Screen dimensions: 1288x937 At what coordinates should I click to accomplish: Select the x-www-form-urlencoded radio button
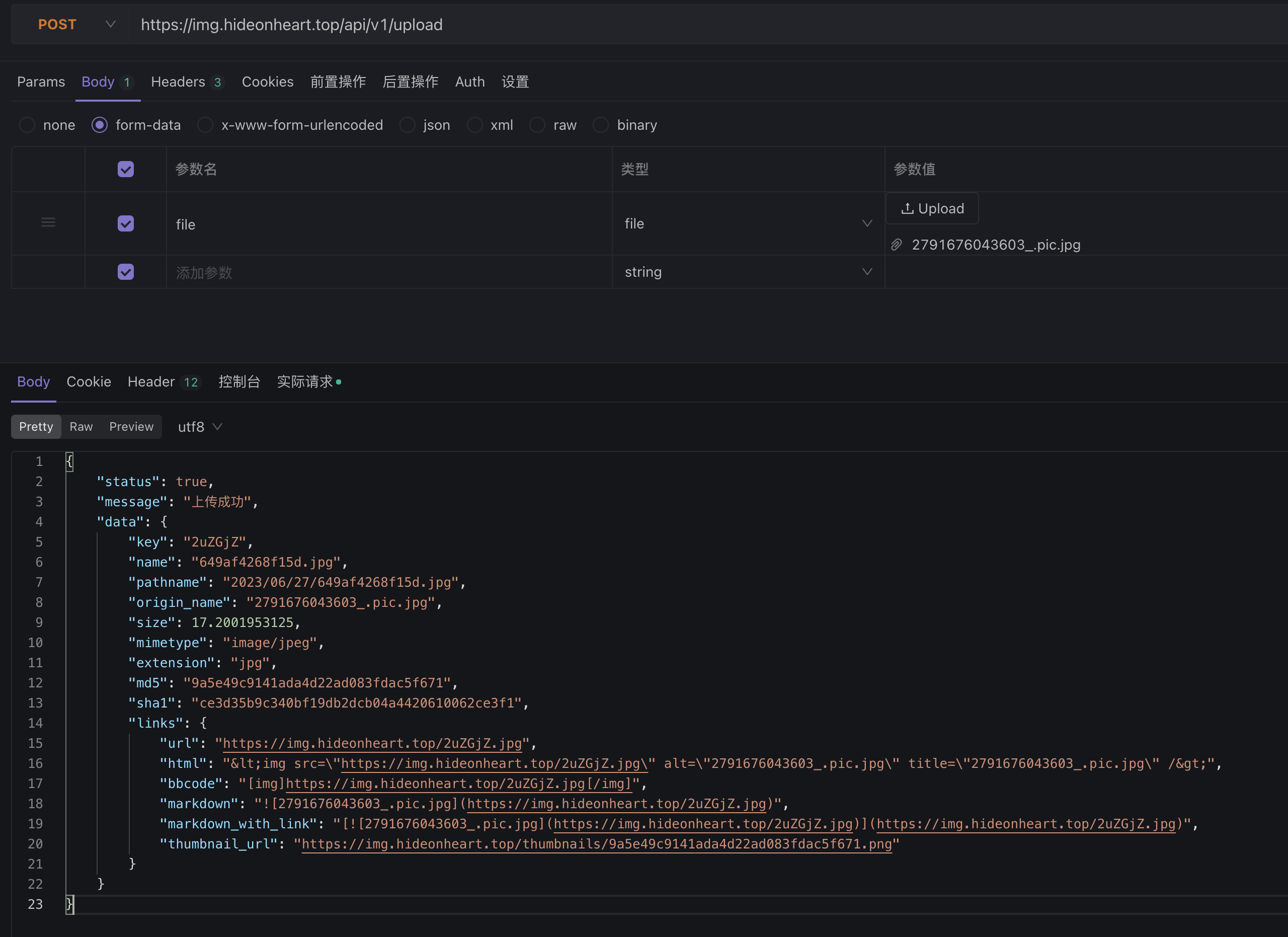(205, 125)
